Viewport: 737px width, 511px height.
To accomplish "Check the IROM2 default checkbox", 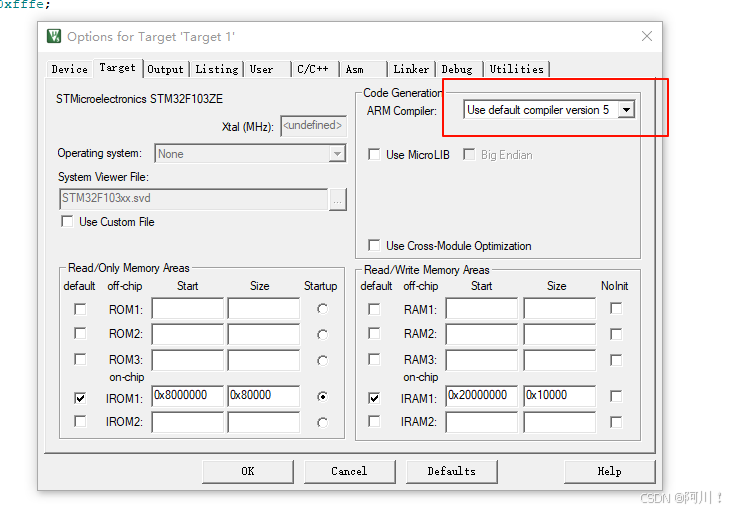I will [x=80, y=421].
